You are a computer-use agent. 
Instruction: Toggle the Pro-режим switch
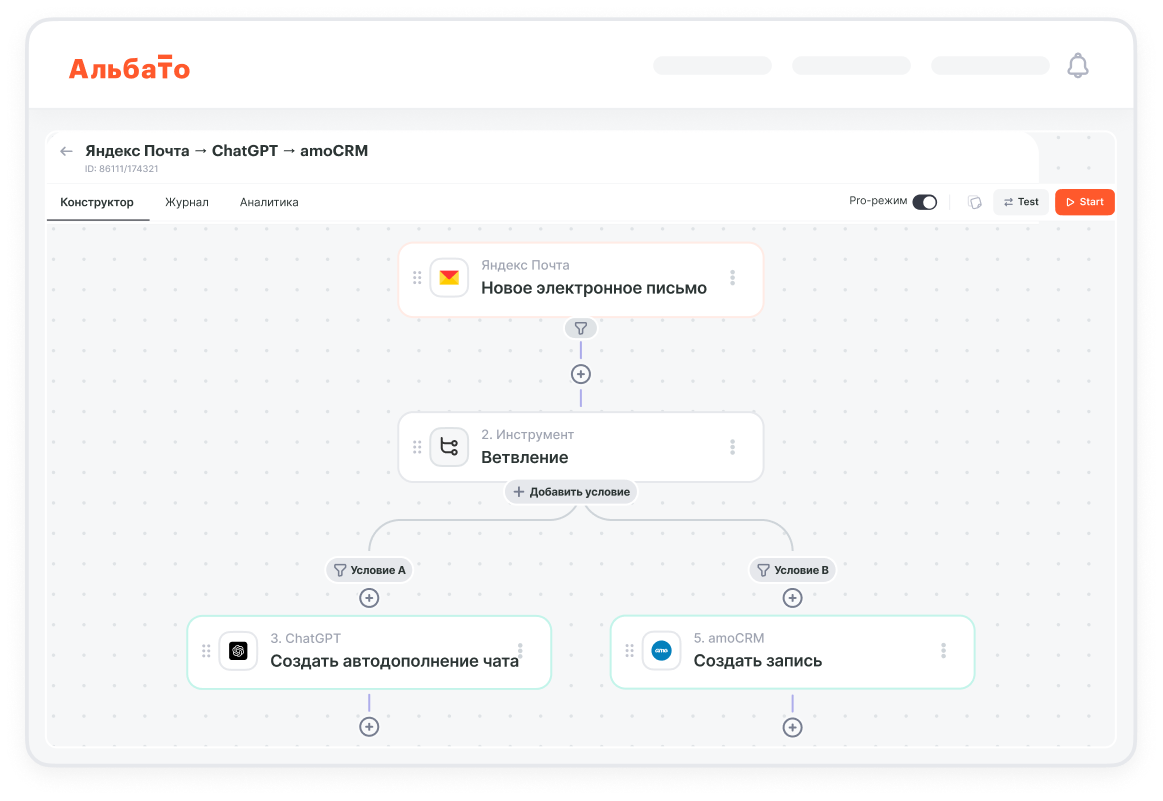[x=925, y=201]
